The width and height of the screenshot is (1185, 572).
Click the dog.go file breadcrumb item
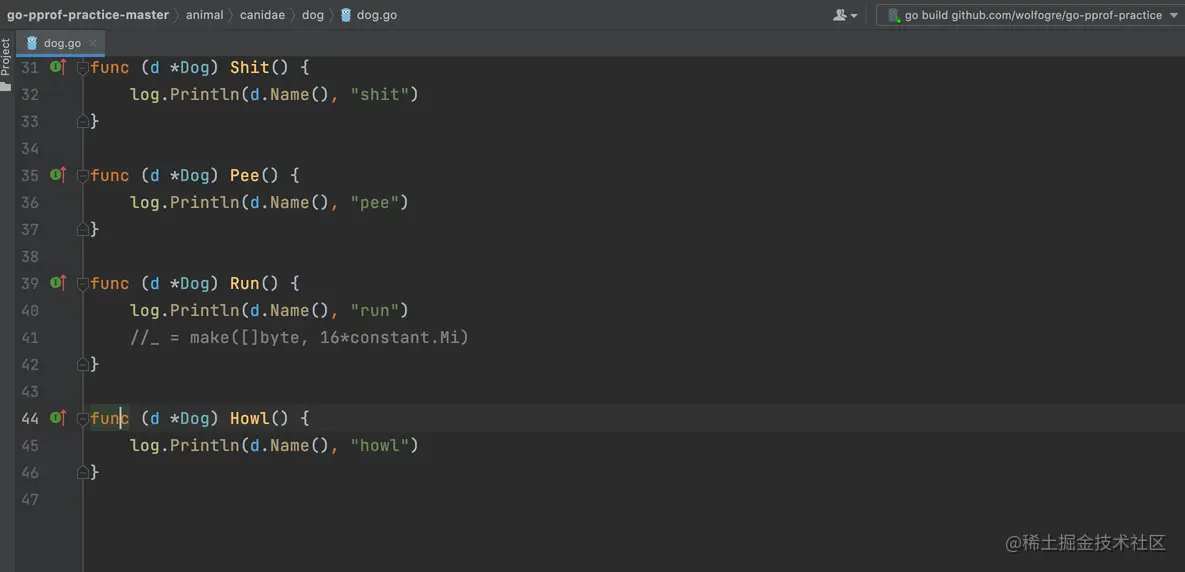(376, 15)
